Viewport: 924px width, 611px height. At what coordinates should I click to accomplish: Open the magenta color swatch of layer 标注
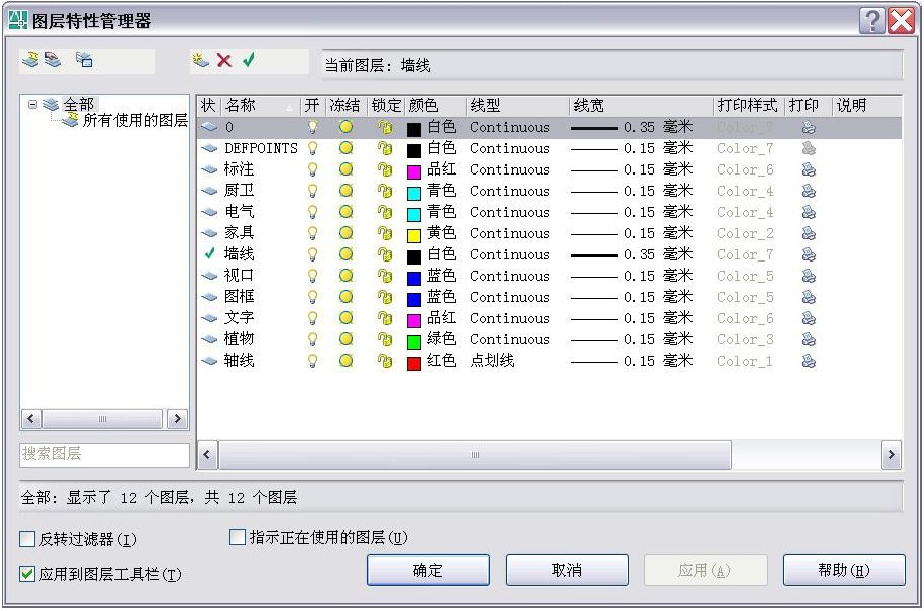click(414, 171)
